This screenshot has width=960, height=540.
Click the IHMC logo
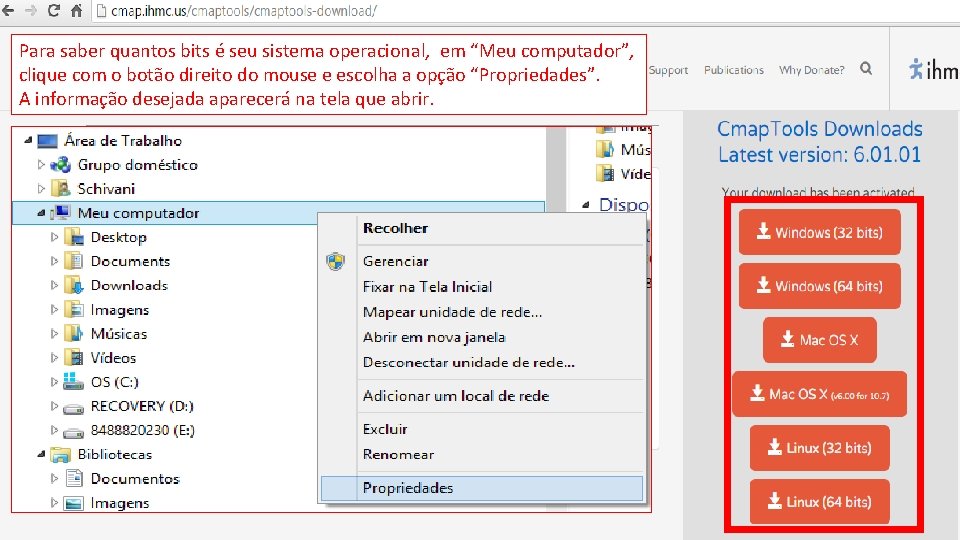tap(933, 69)
